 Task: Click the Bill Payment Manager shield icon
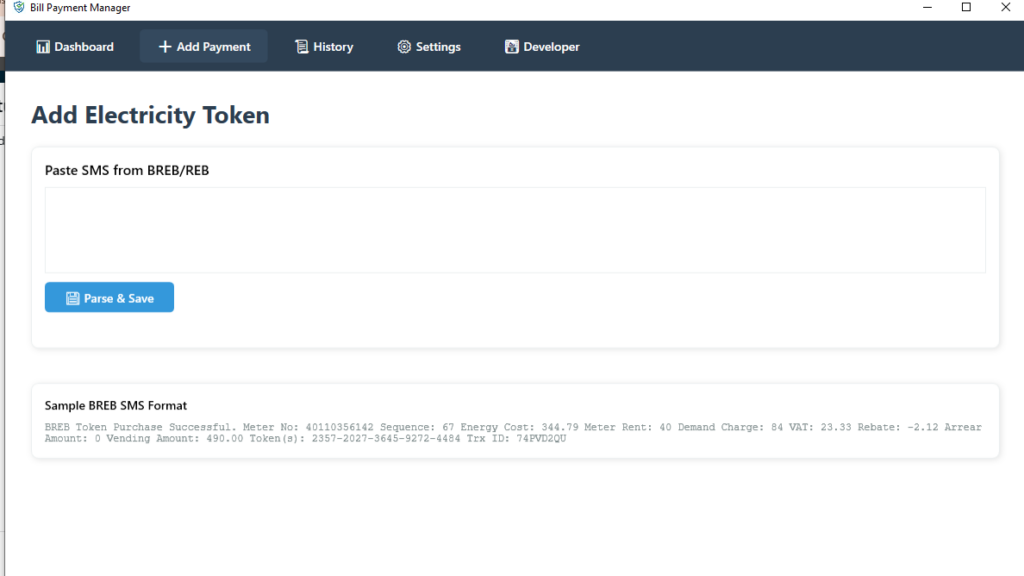18,8
